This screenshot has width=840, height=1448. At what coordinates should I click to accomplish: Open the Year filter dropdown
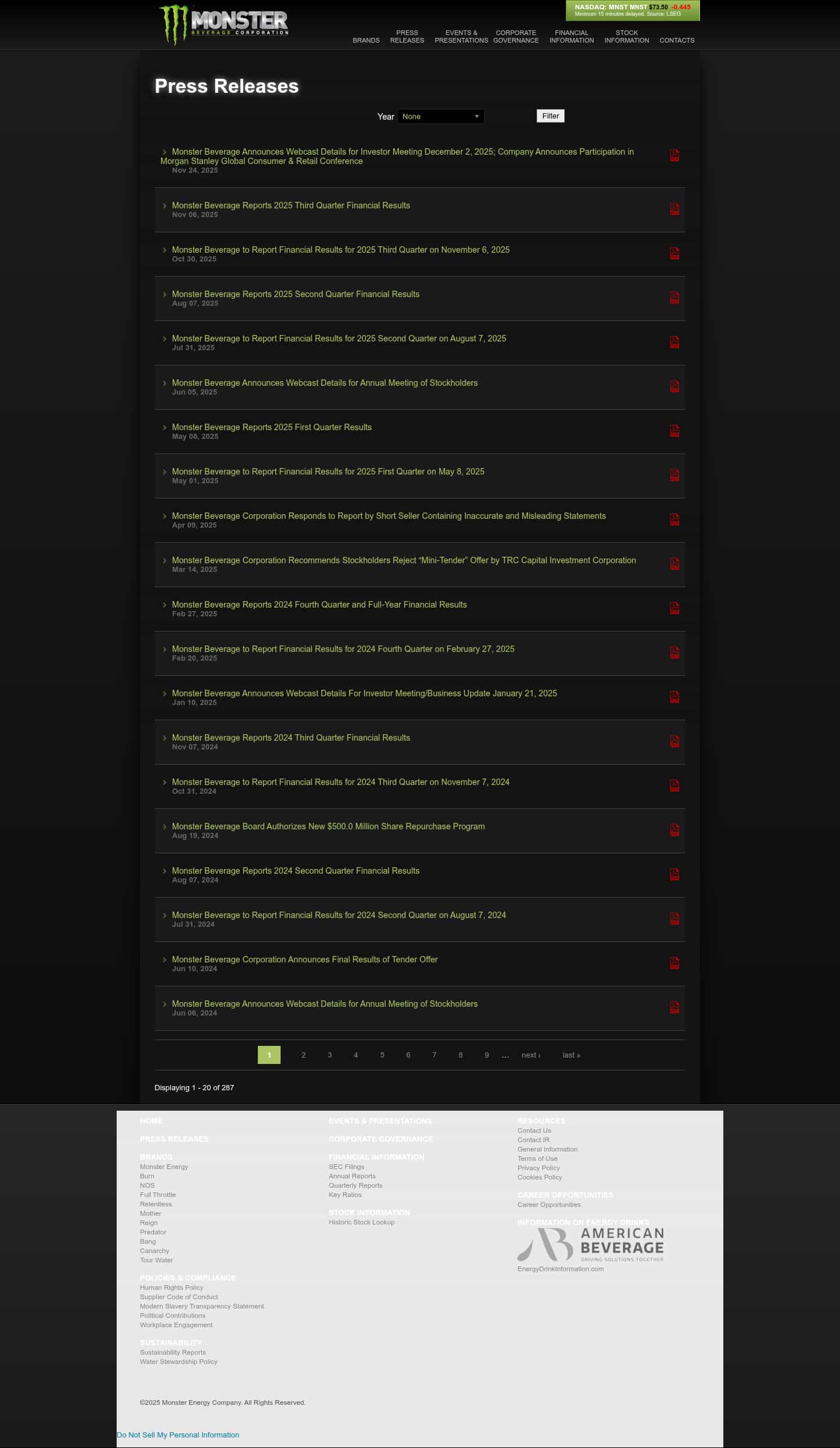coord(441,116)
